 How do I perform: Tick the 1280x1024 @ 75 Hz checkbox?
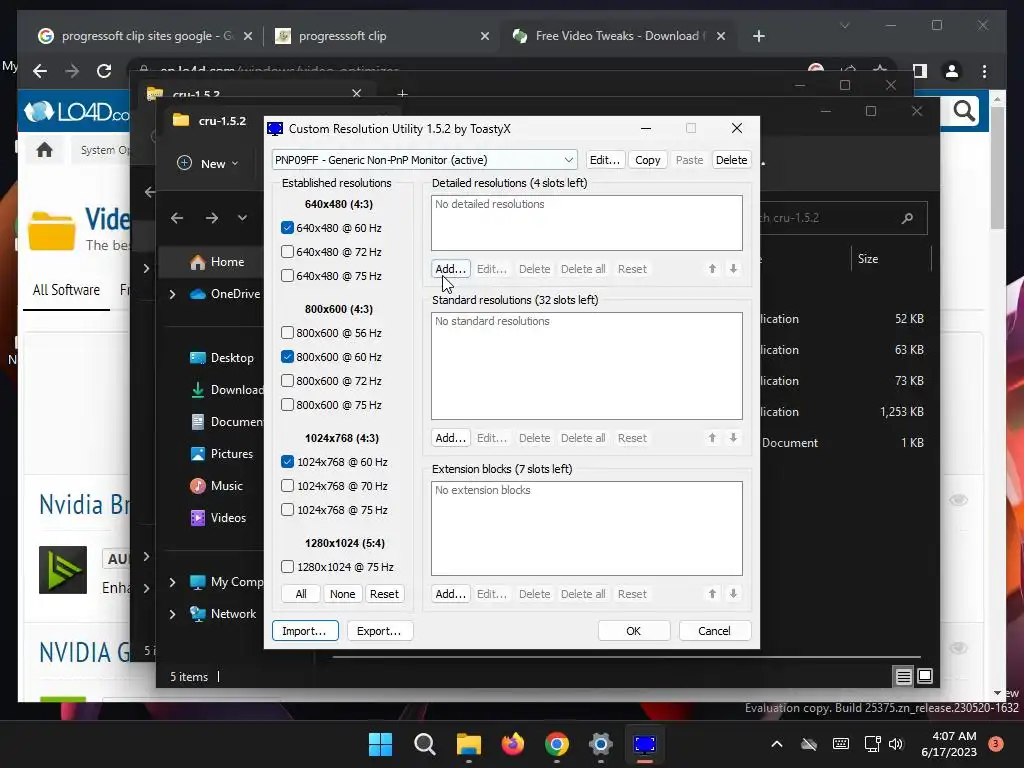coord(287,567)
